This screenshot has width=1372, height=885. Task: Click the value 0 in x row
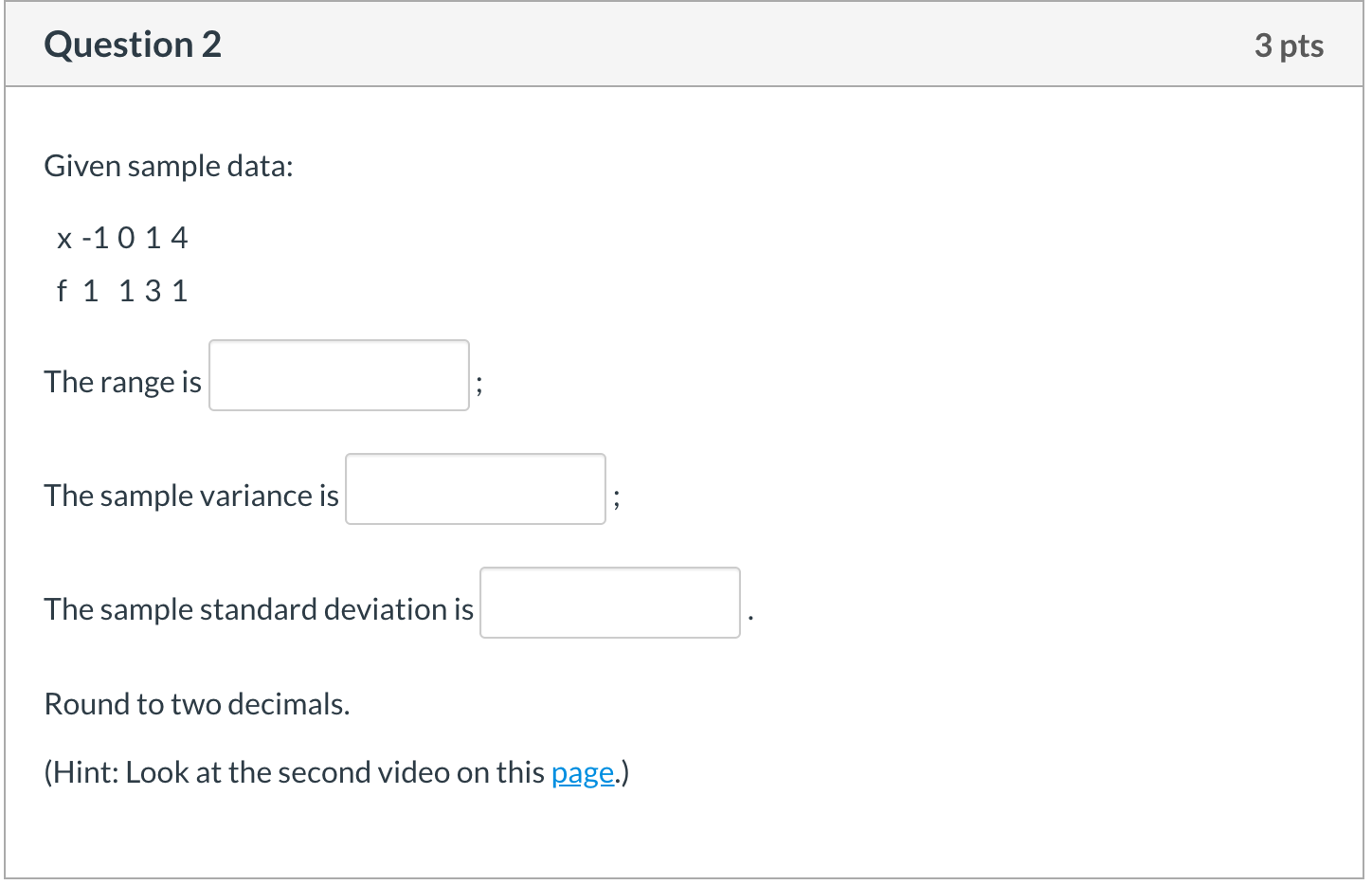point(126,238)
